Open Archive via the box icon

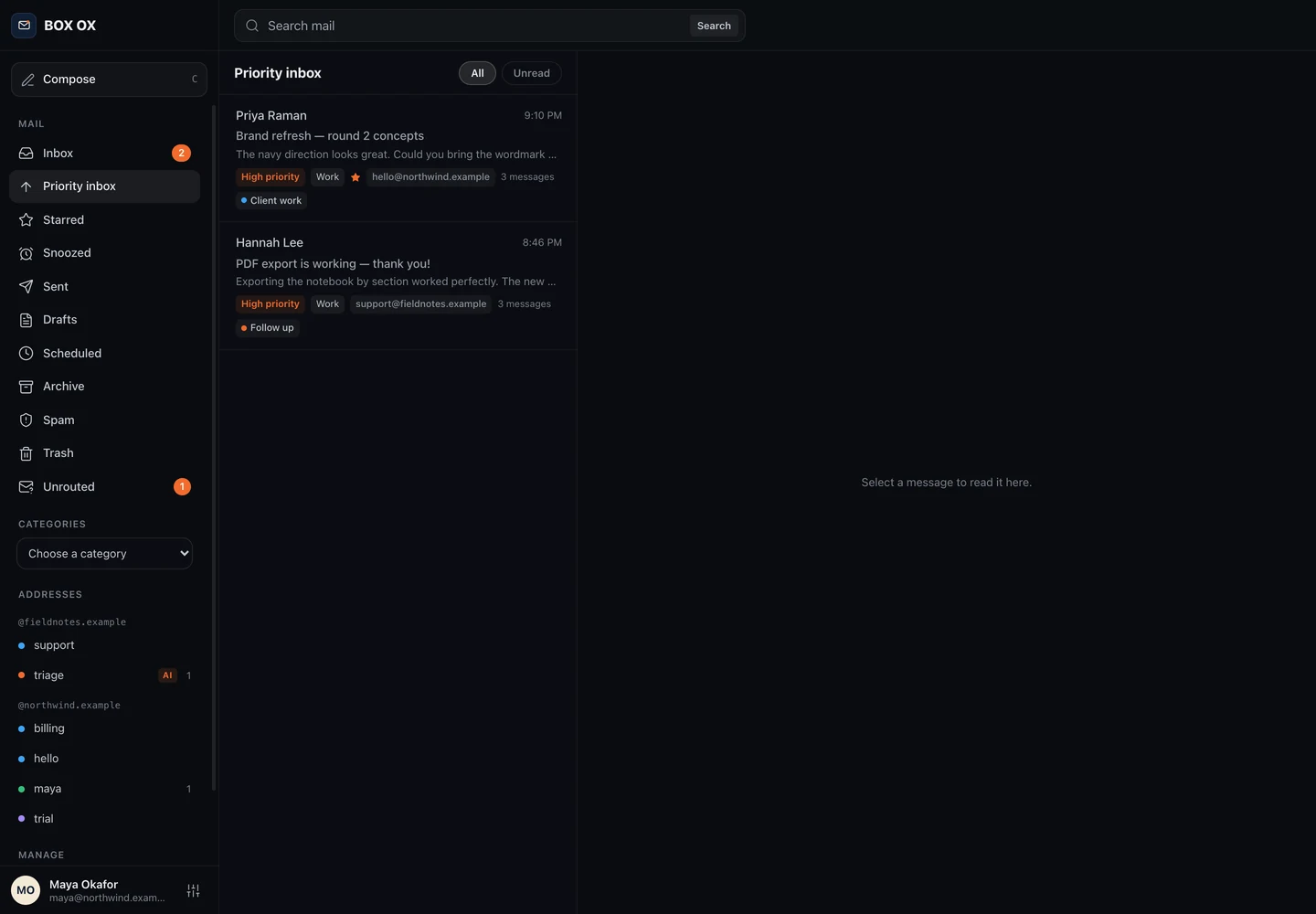[x=27, y=387]
